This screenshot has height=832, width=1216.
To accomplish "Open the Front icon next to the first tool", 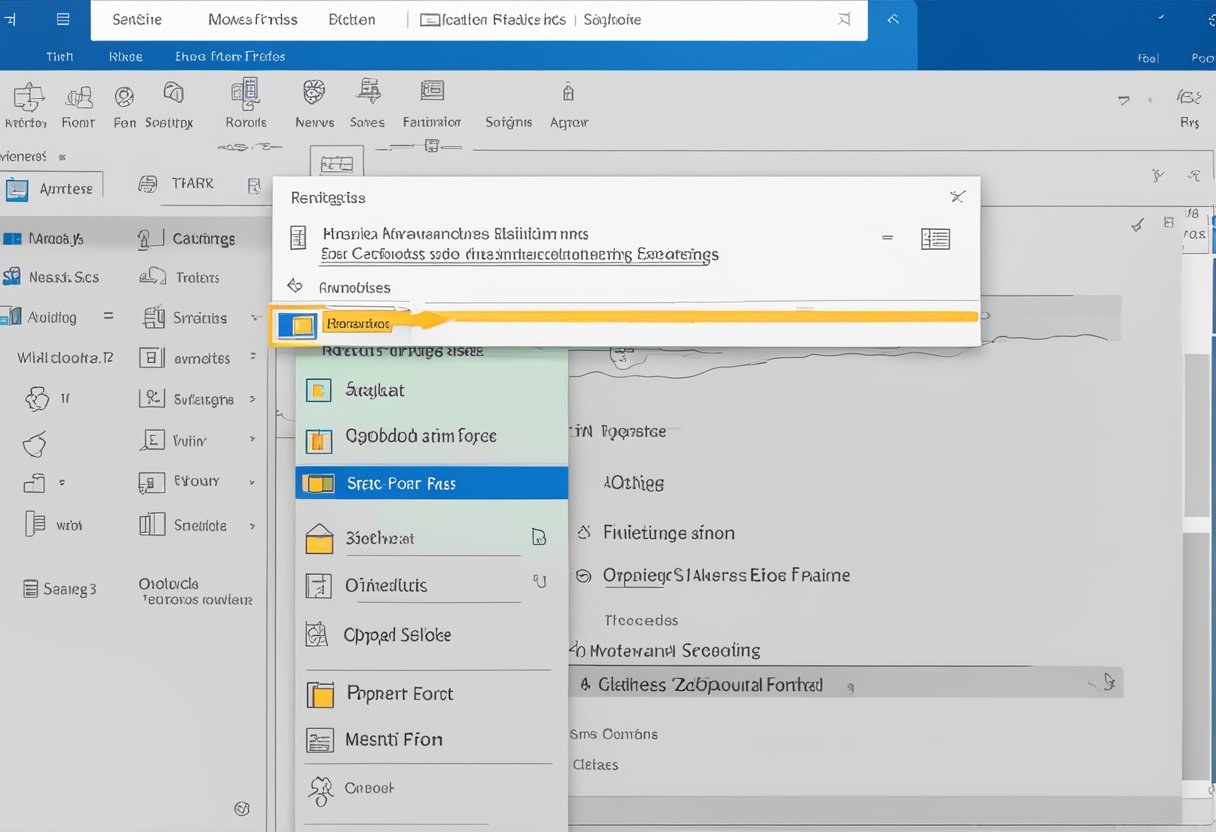I will point(78,103).
